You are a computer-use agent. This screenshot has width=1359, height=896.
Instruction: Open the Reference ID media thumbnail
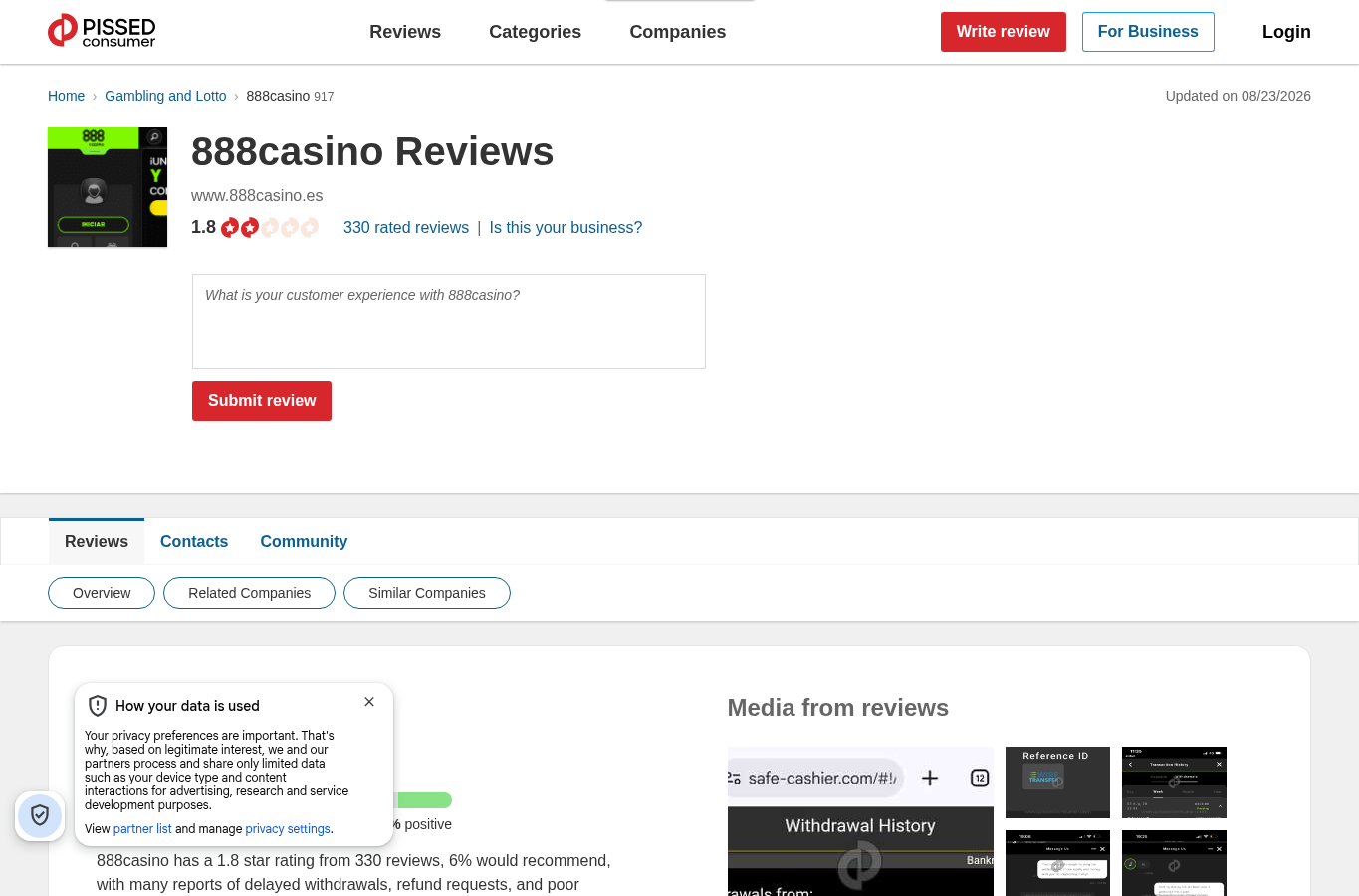pos(1057,783)
